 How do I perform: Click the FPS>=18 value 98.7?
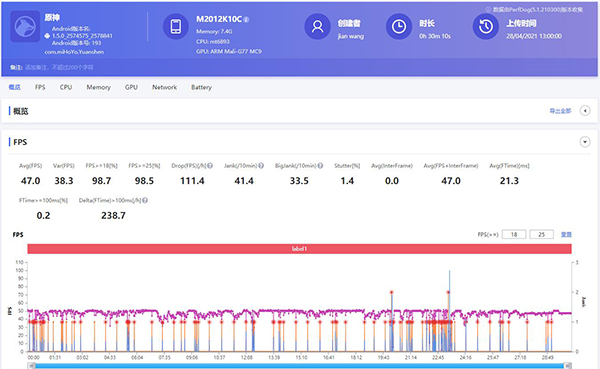pyautogui.click(x=101, y=181)
